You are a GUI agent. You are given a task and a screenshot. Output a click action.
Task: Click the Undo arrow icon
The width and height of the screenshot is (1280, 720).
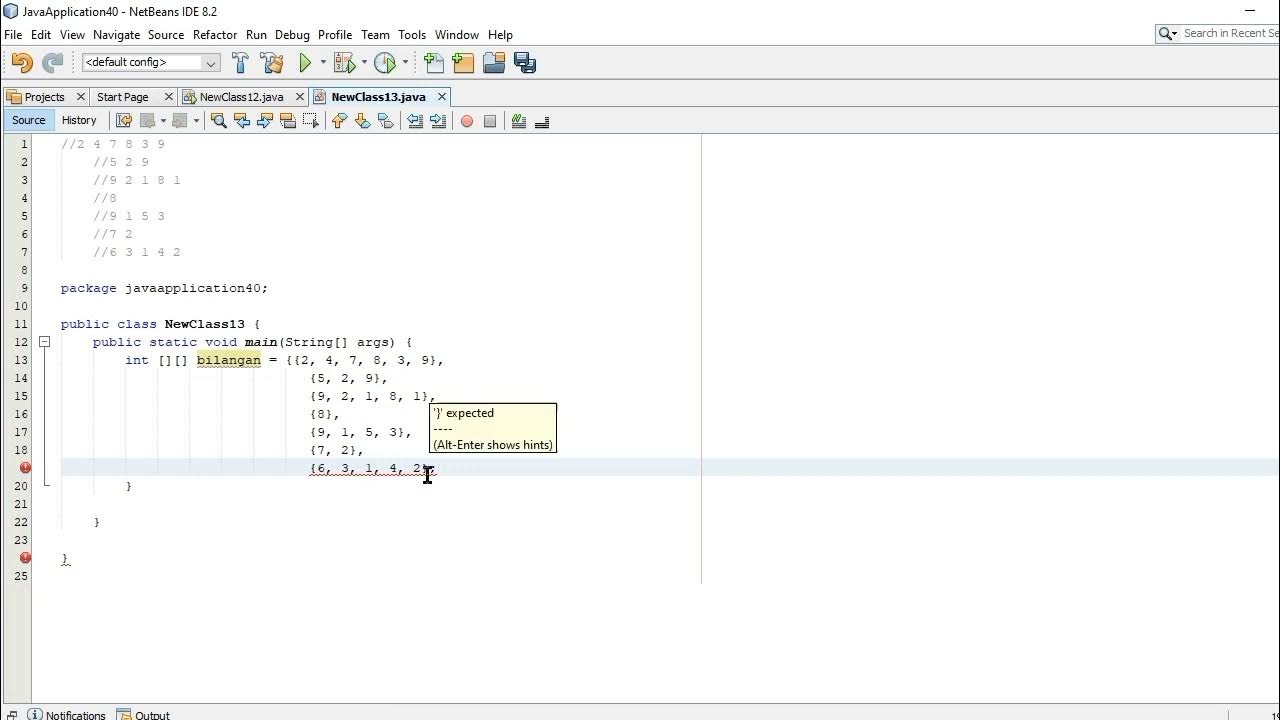coord(22,62)
